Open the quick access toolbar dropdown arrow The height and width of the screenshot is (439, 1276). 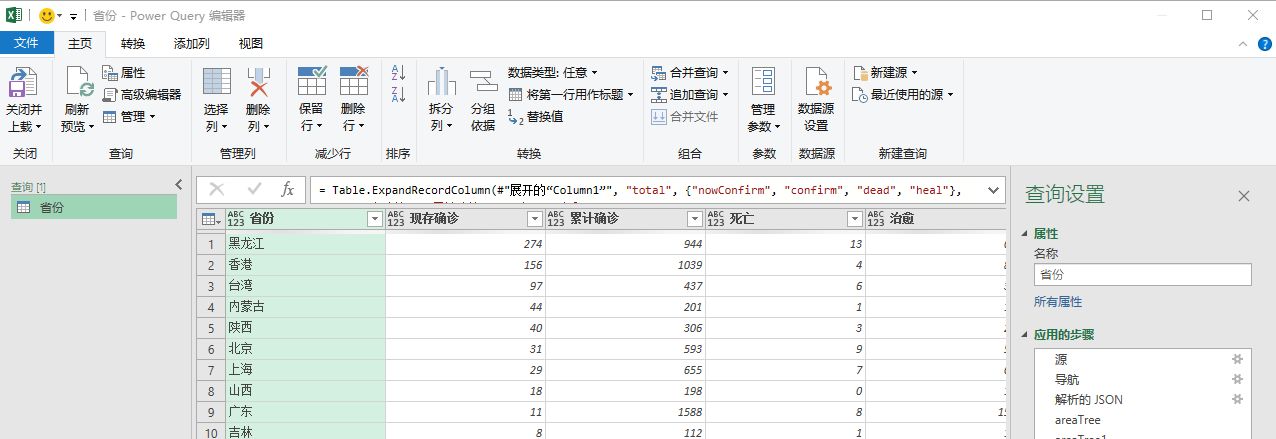tap(74, 17)
